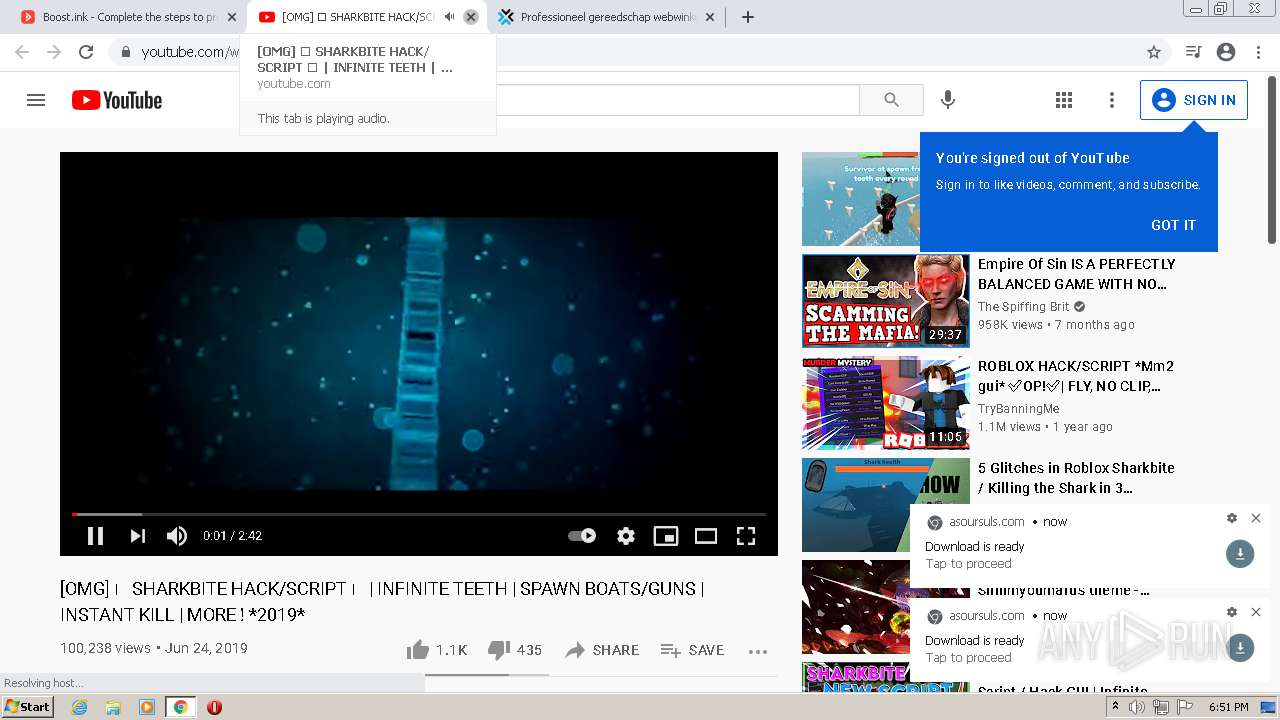Close the Boost.ink tab
The height and width of the screenshot is (720, 1280).
[x=232, y=17]
